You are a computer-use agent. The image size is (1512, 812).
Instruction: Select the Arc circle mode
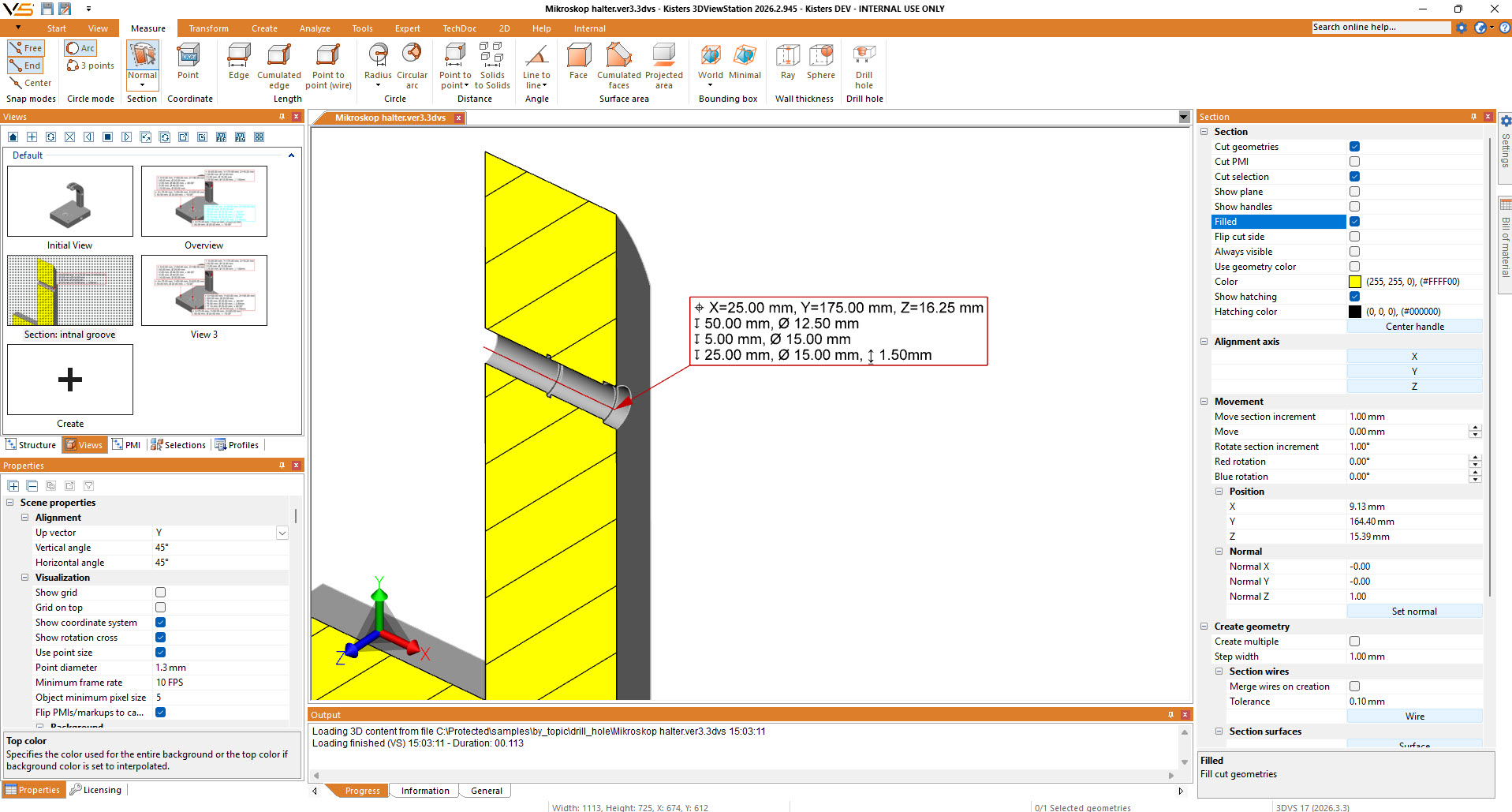point(80,48)
